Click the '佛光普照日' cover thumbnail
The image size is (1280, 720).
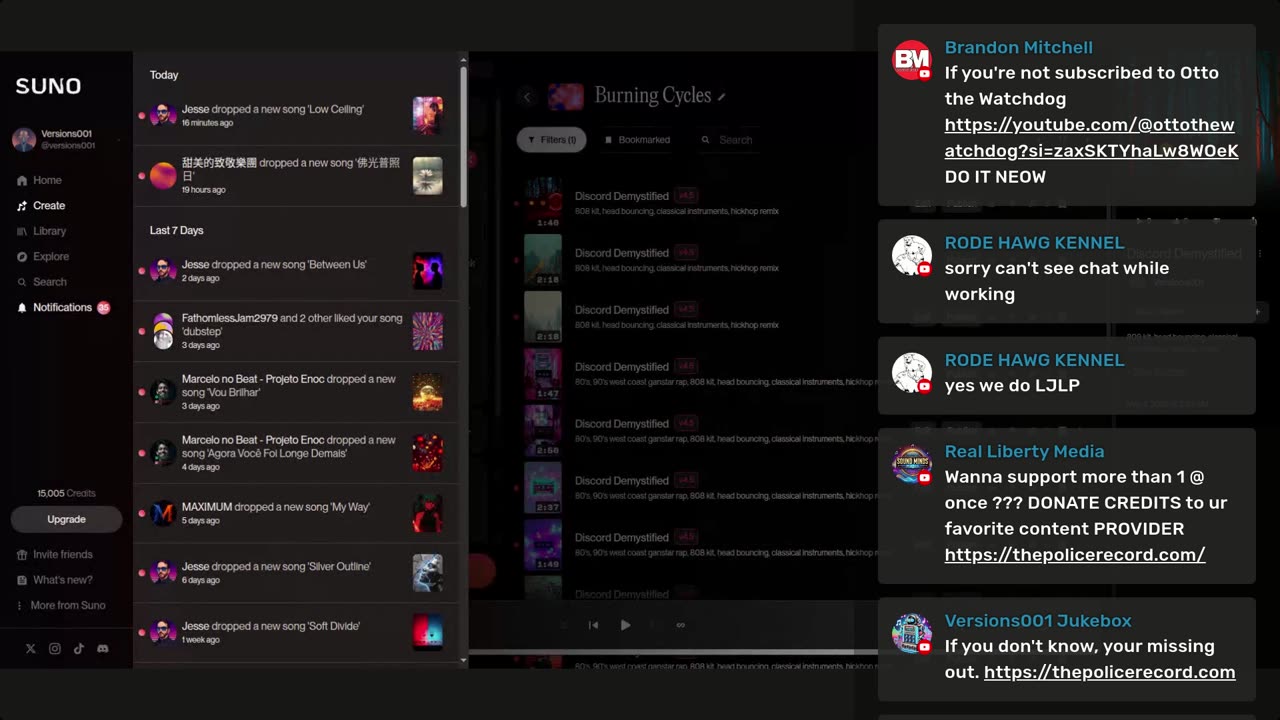[428, 176]
